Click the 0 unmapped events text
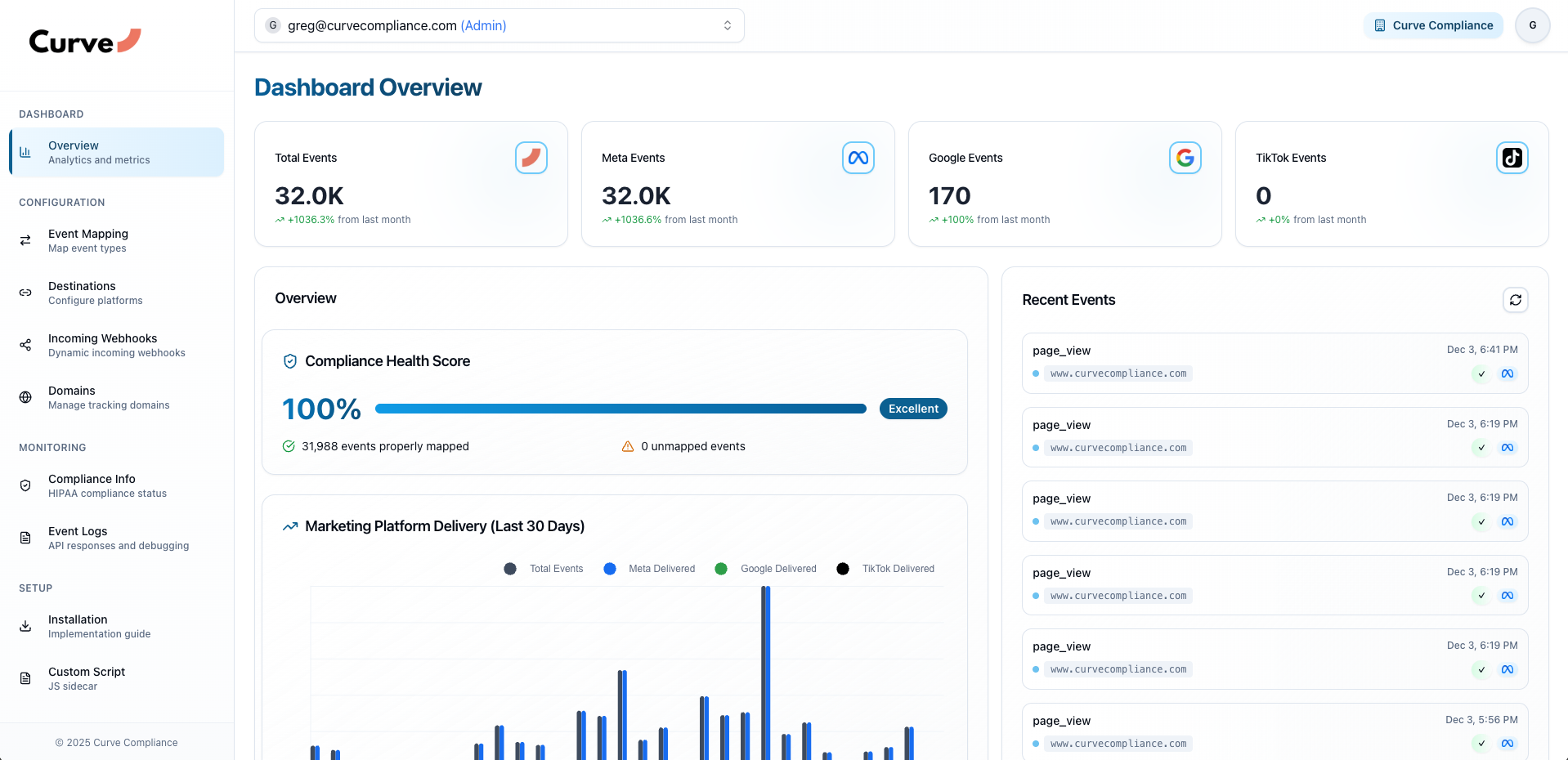The width and height of the screenshot is (1568, 760). tap(693, 446)
